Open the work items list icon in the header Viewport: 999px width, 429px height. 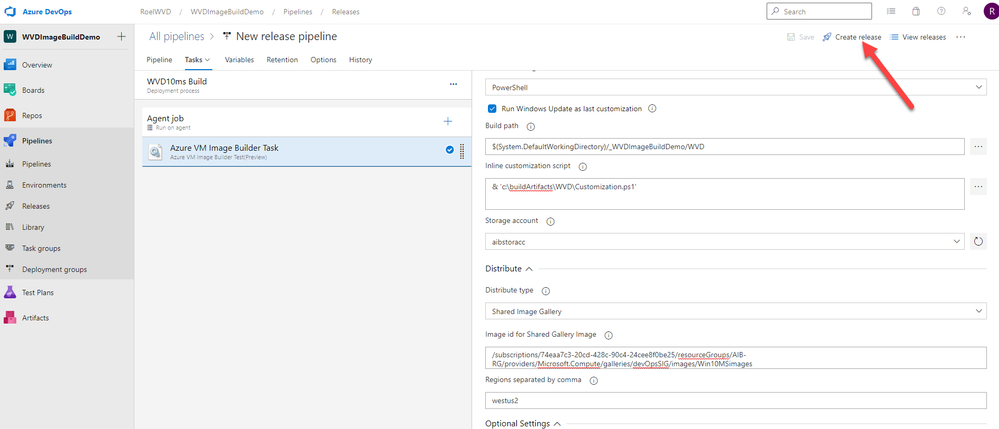click(891, 11)
